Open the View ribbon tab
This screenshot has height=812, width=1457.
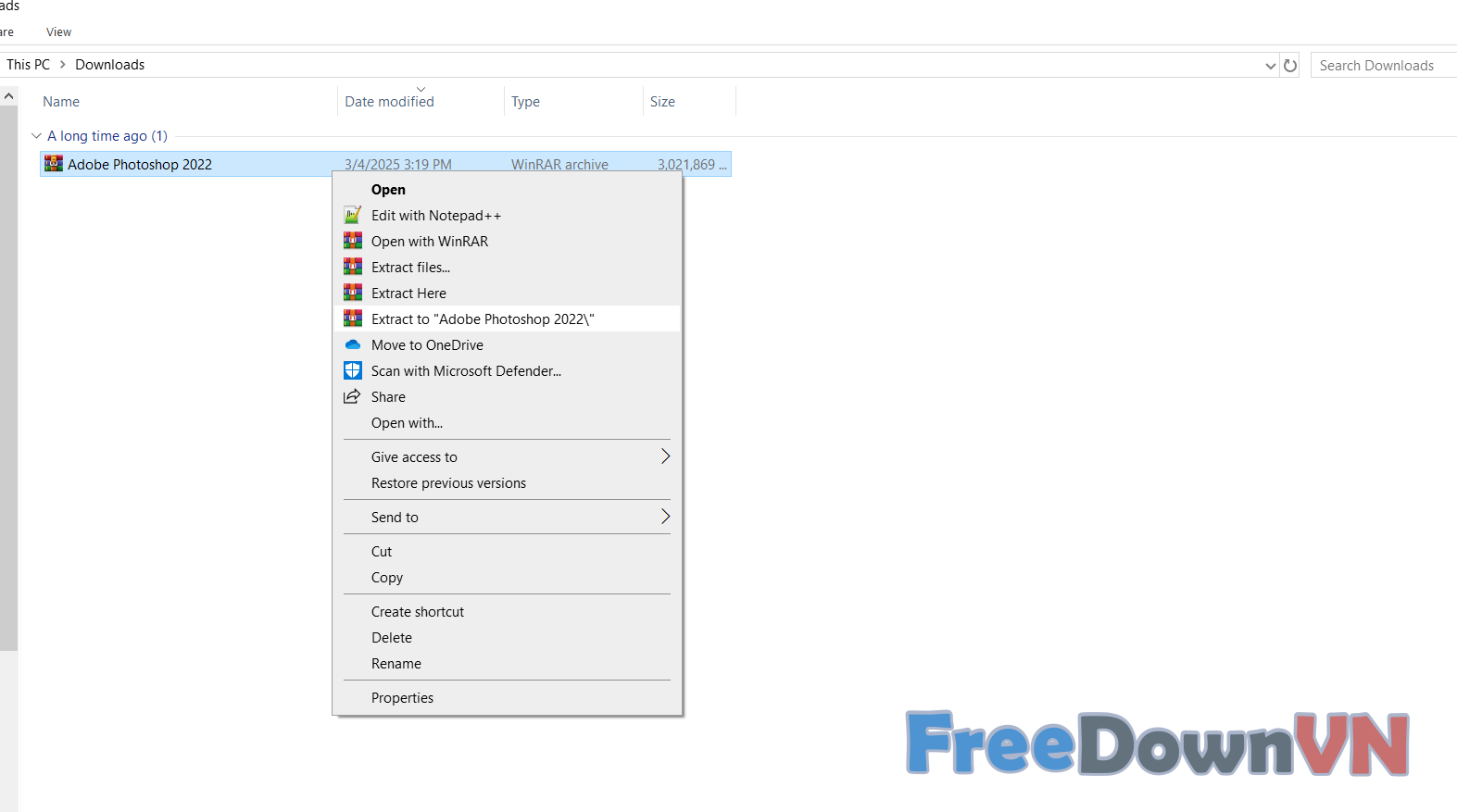coord(58,32)
